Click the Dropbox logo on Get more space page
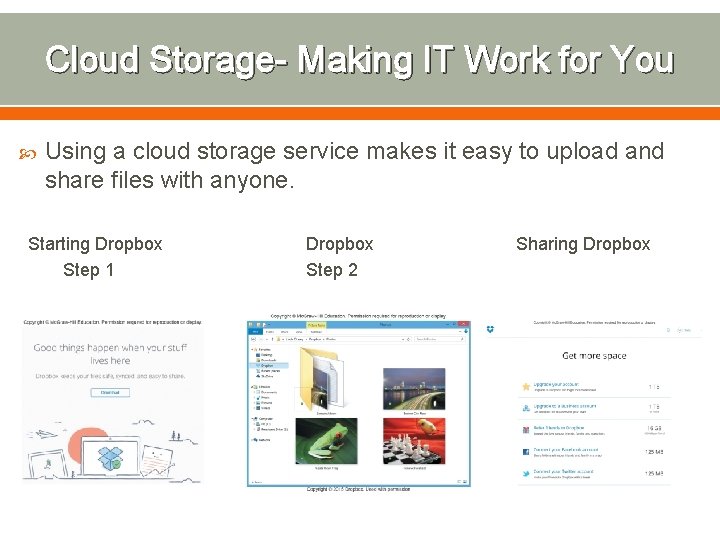The height and width of the screenshot is (540, 720). click(x=490, y=329)
